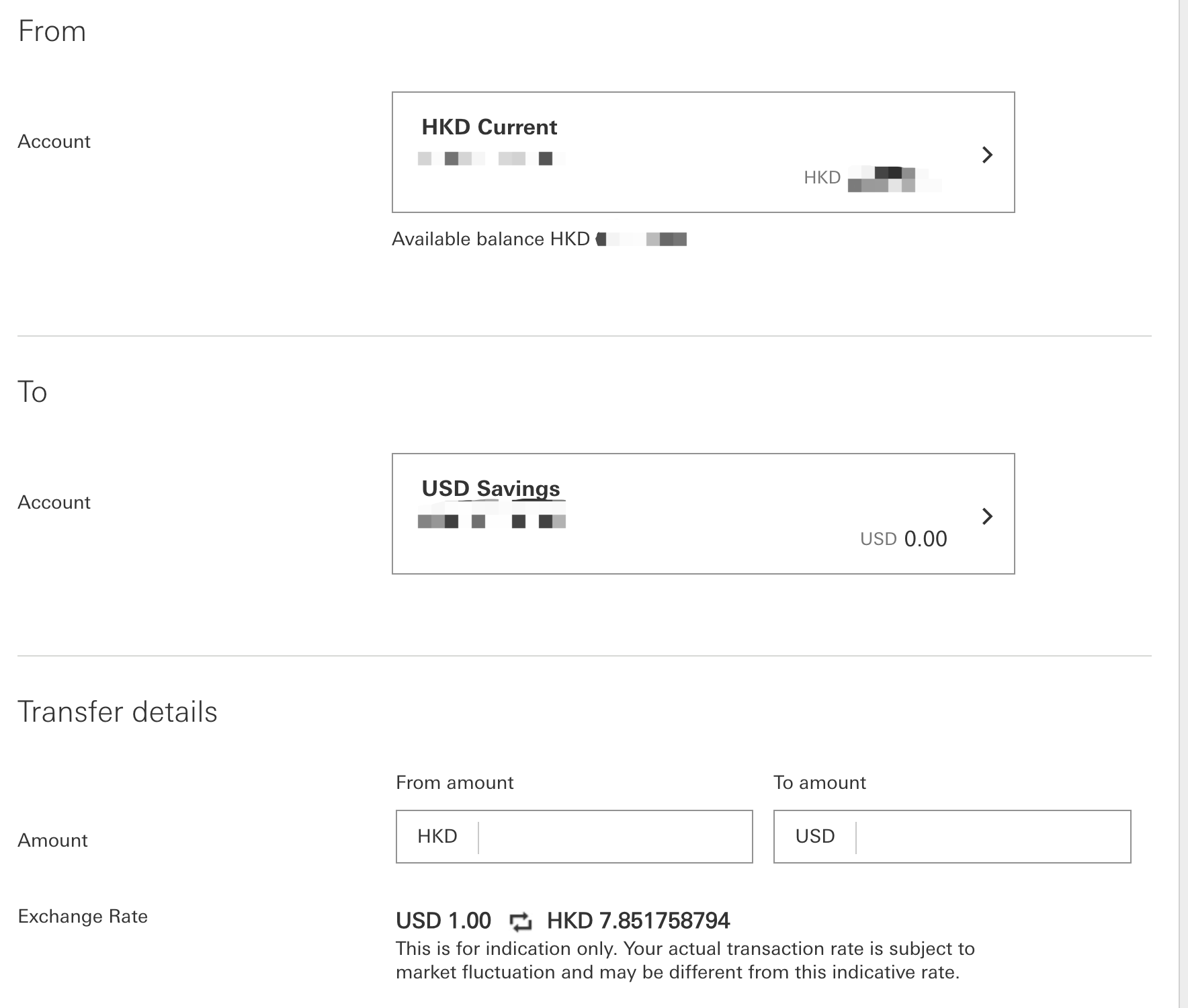This screenshot has width=1188, height=1008.
Task: Click the exchange rate value HKD 7.851758794
Action: 638,921
